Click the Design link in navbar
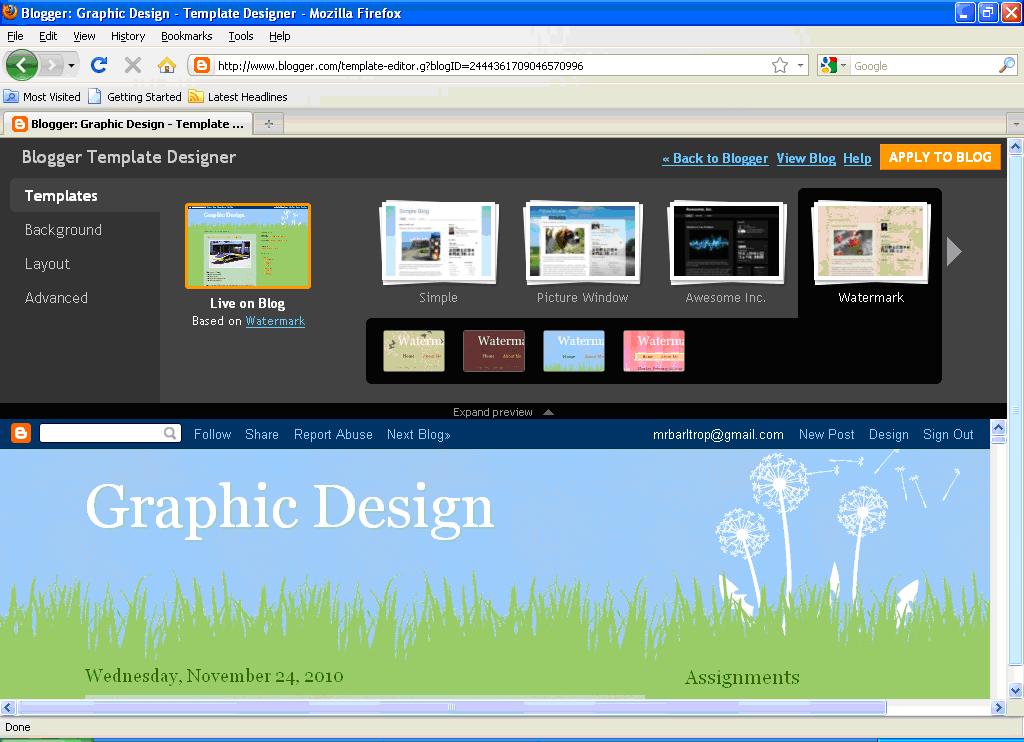 (888, 434)
